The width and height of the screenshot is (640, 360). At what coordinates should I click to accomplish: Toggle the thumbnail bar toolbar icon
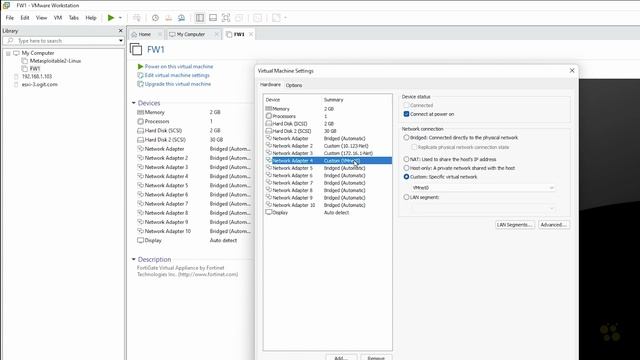coord(213,18)
